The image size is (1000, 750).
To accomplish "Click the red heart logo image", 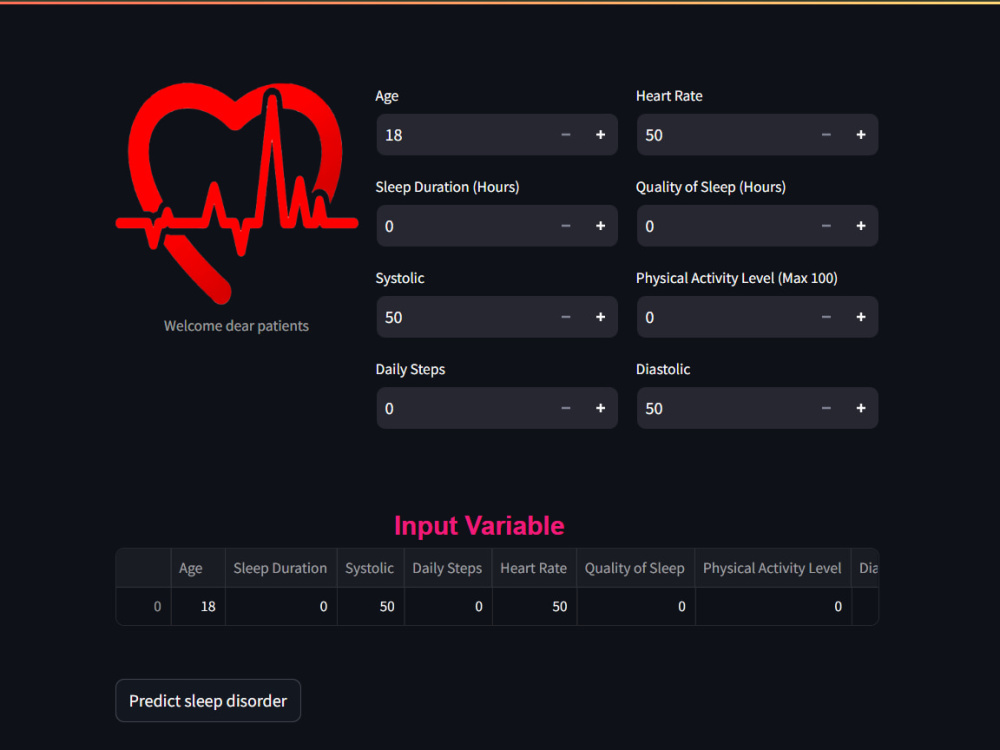I will [x=237, y=193].
